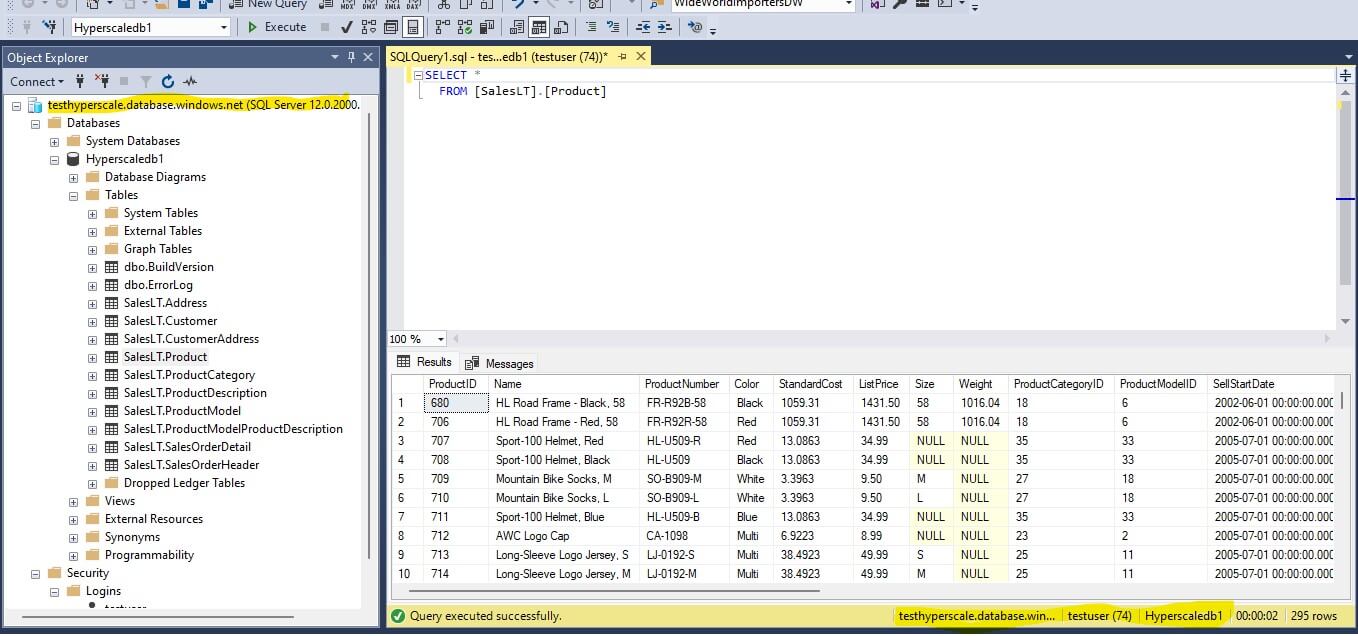The image size is (1358, 636).
Task: Select SalesLT.Customer table in tree
Action: coord(170,321)
